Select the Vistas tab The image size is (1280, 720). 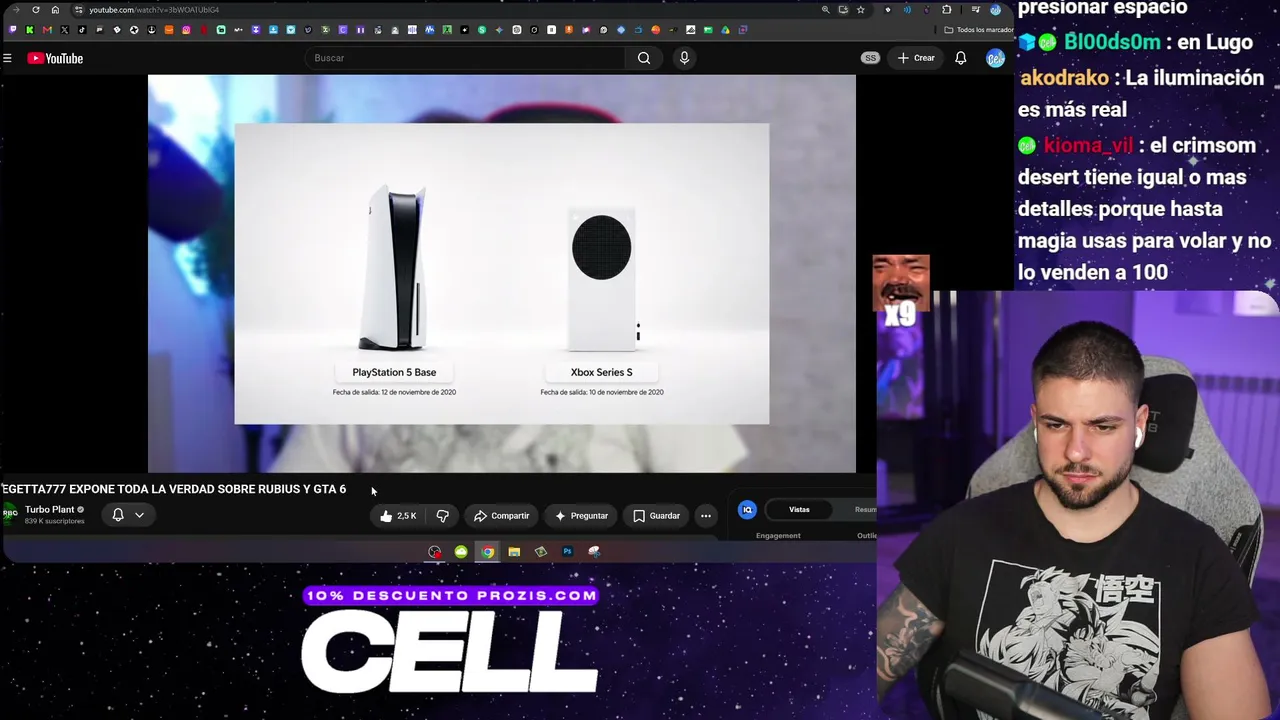[799, 510]
